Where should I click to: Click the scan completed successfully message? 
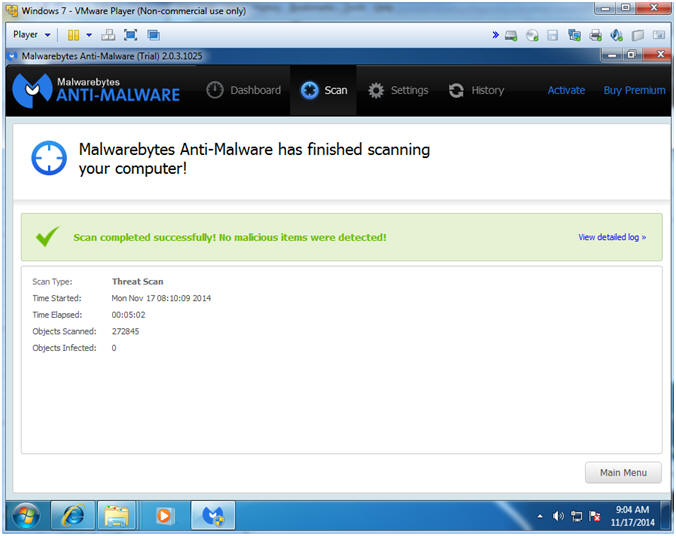tap(230, 237)
